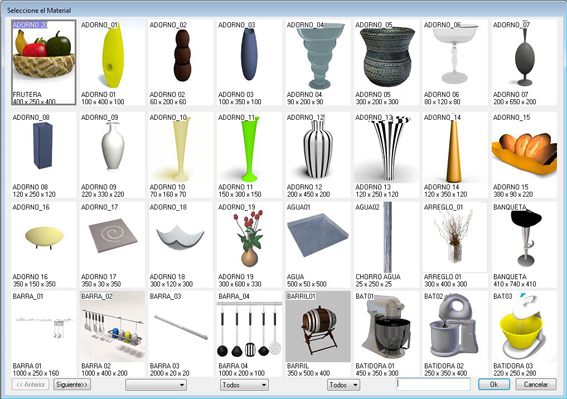Pick the ADORNO 05 patterned pot

[386, 63]
